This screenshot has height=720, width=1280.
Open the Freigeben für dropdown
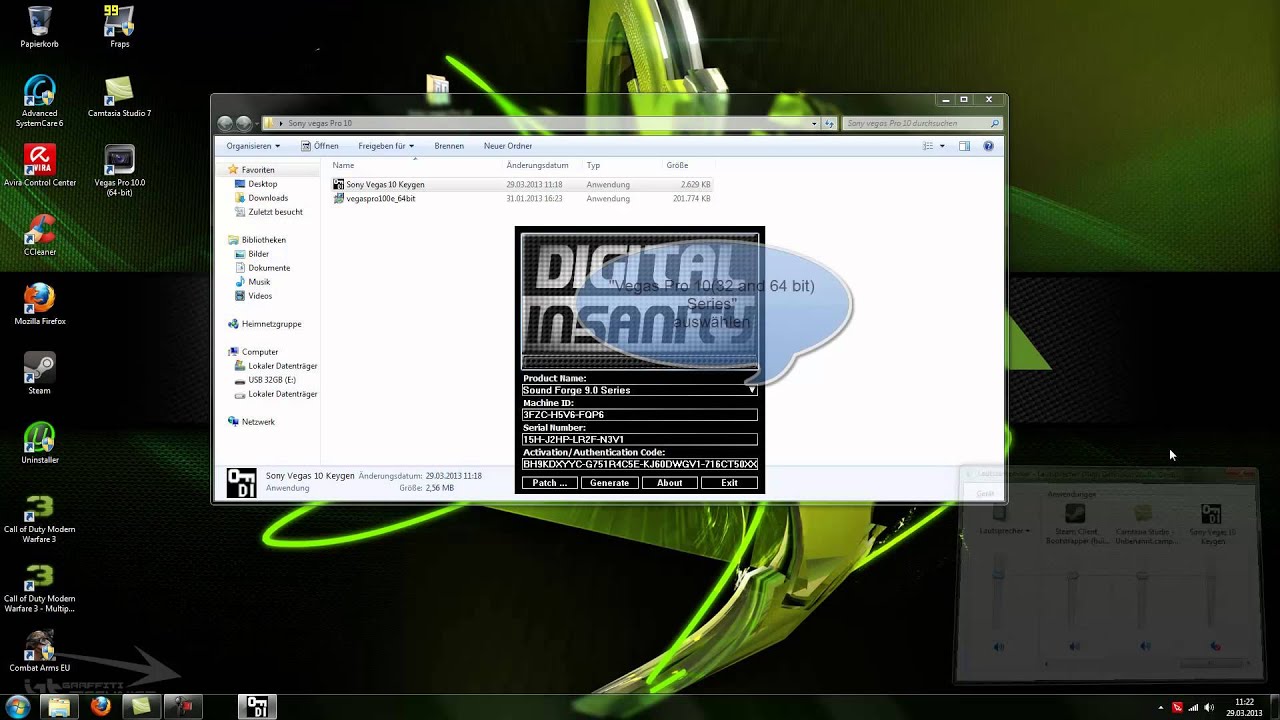tap(386, 146)
